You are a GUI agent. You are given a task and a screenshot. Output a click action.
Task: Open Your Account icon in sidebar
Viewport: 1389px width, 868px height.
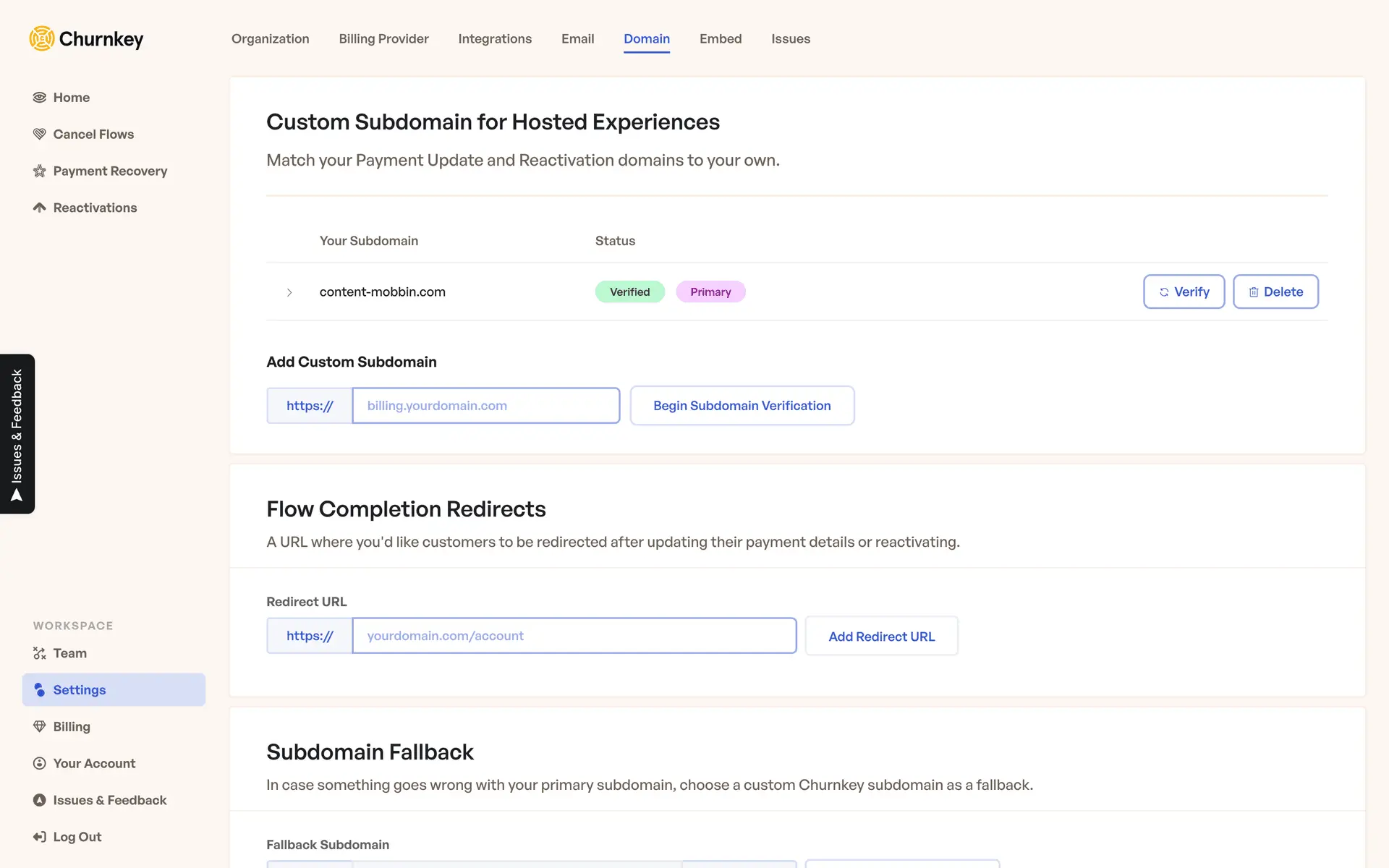tap(40, 764)
